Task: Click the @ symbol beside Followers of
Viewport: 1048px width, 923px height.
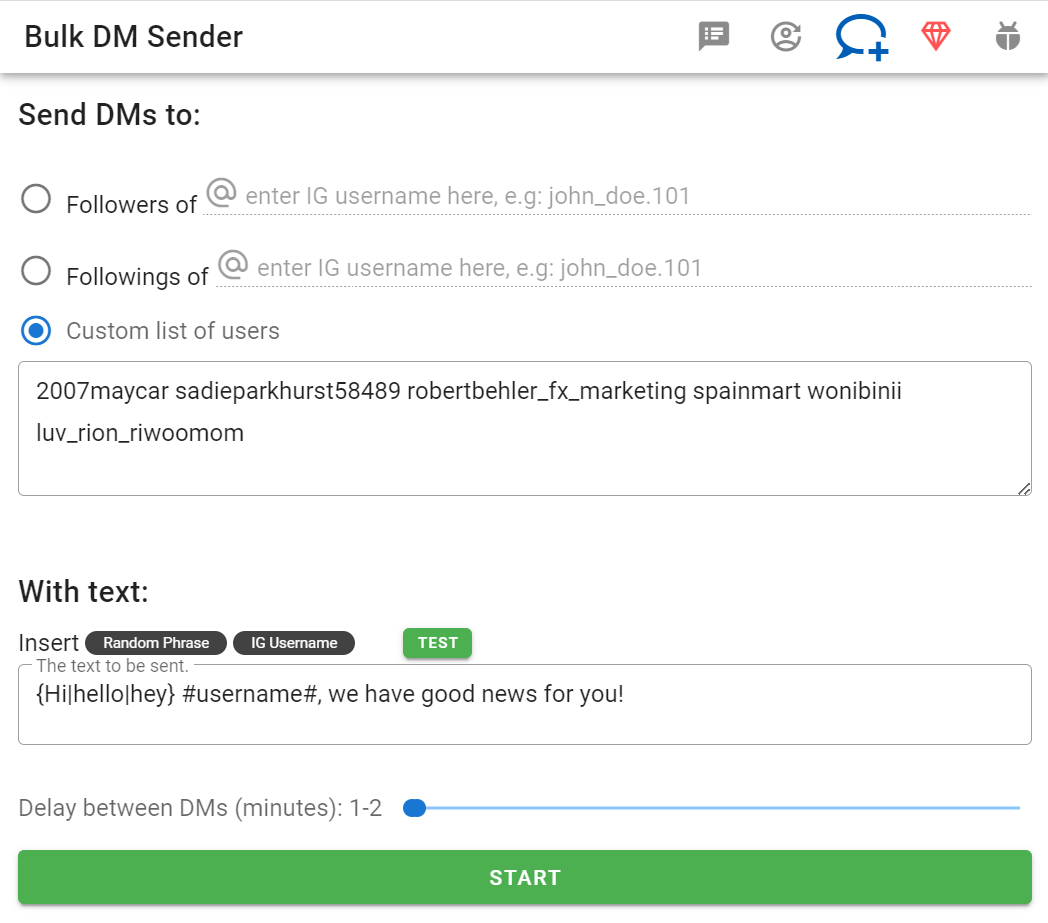Action: click(221, 193)
